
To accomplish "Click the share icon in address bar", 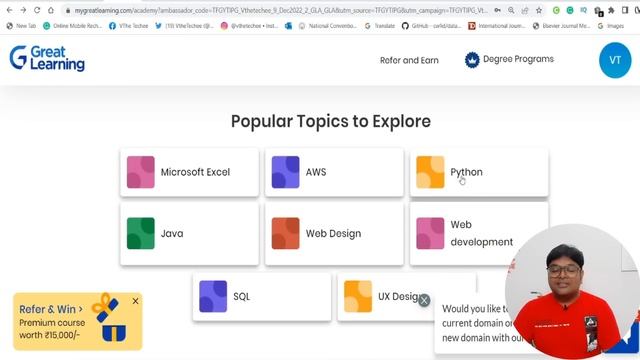I will pos(525,10).
